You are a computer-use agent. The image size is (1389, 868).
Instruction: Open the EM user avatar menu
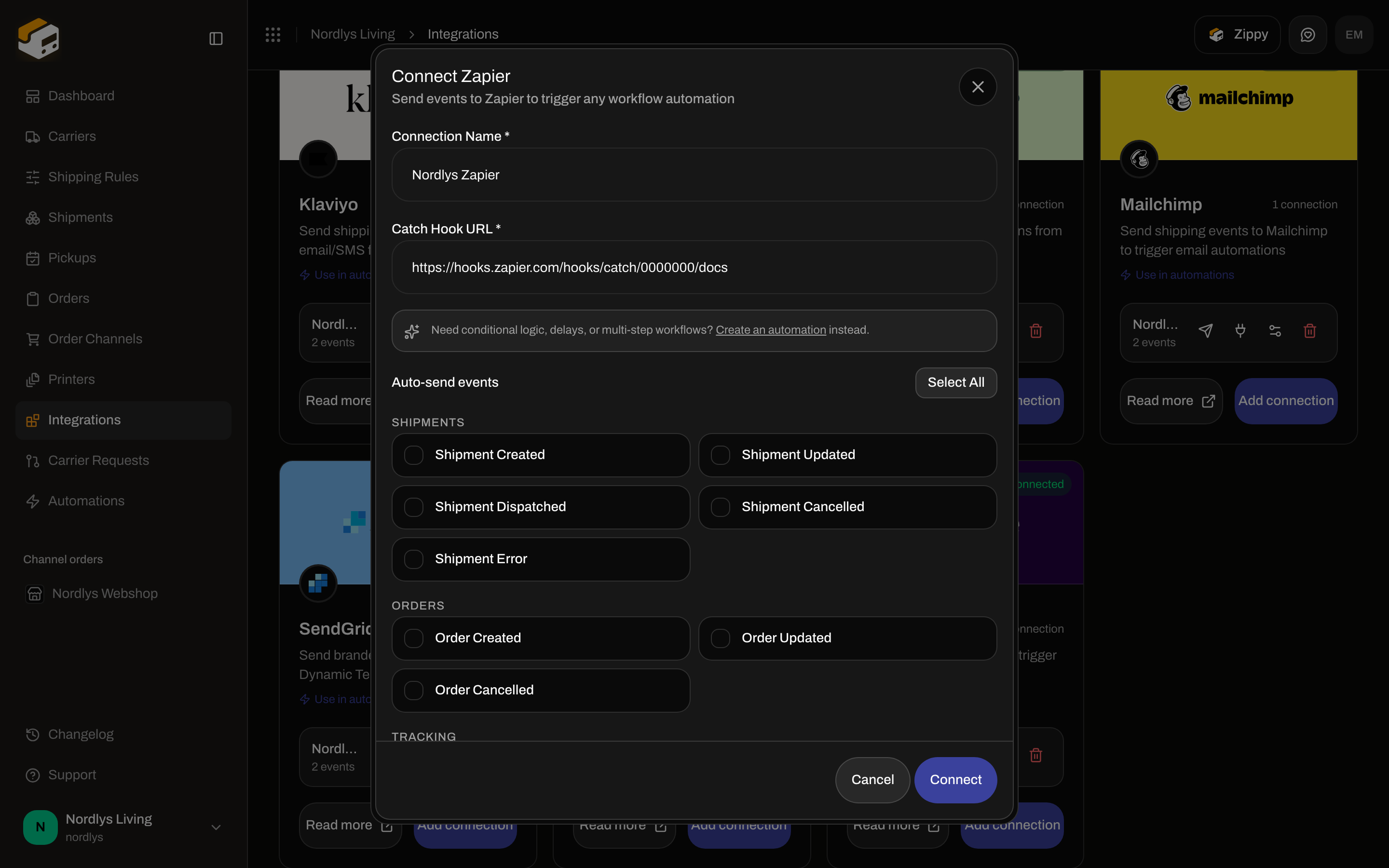1354,34
